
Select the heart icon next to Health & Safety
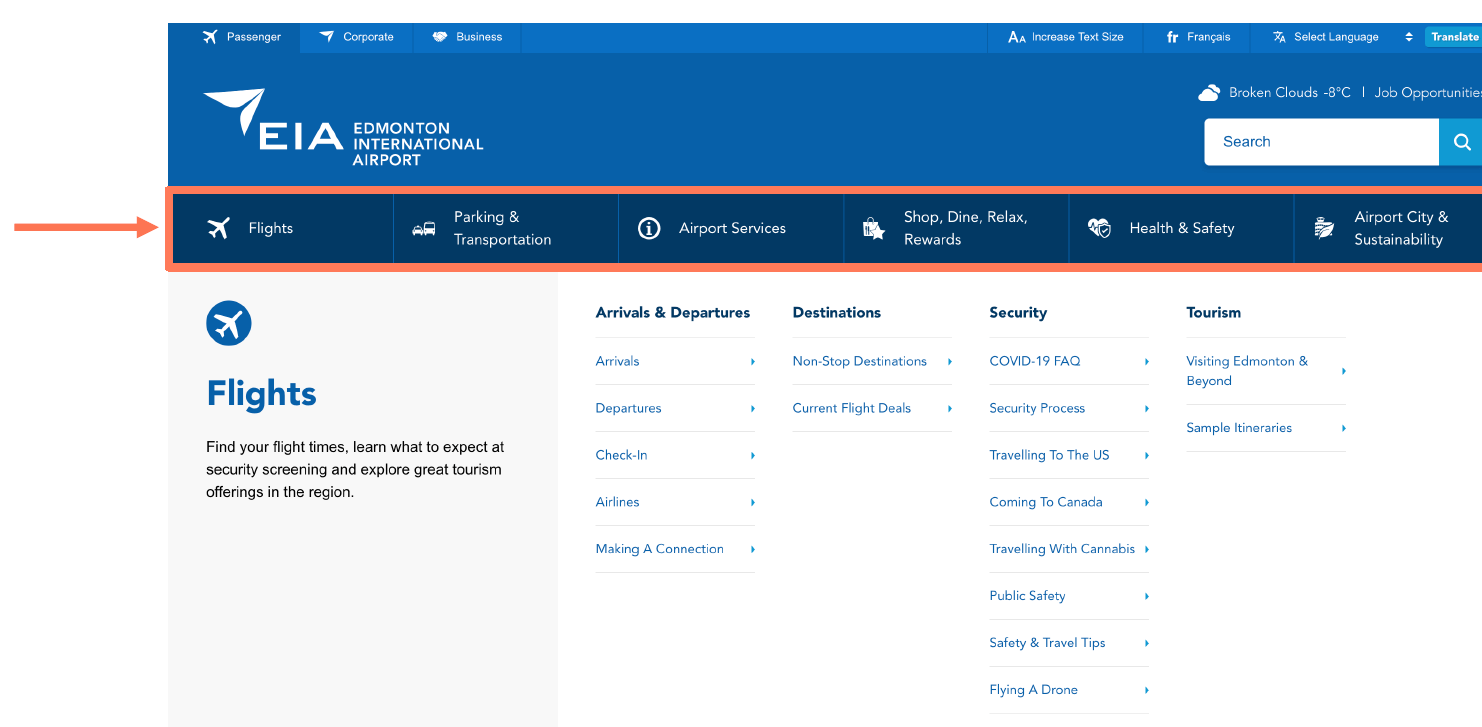click(1098, 228)
